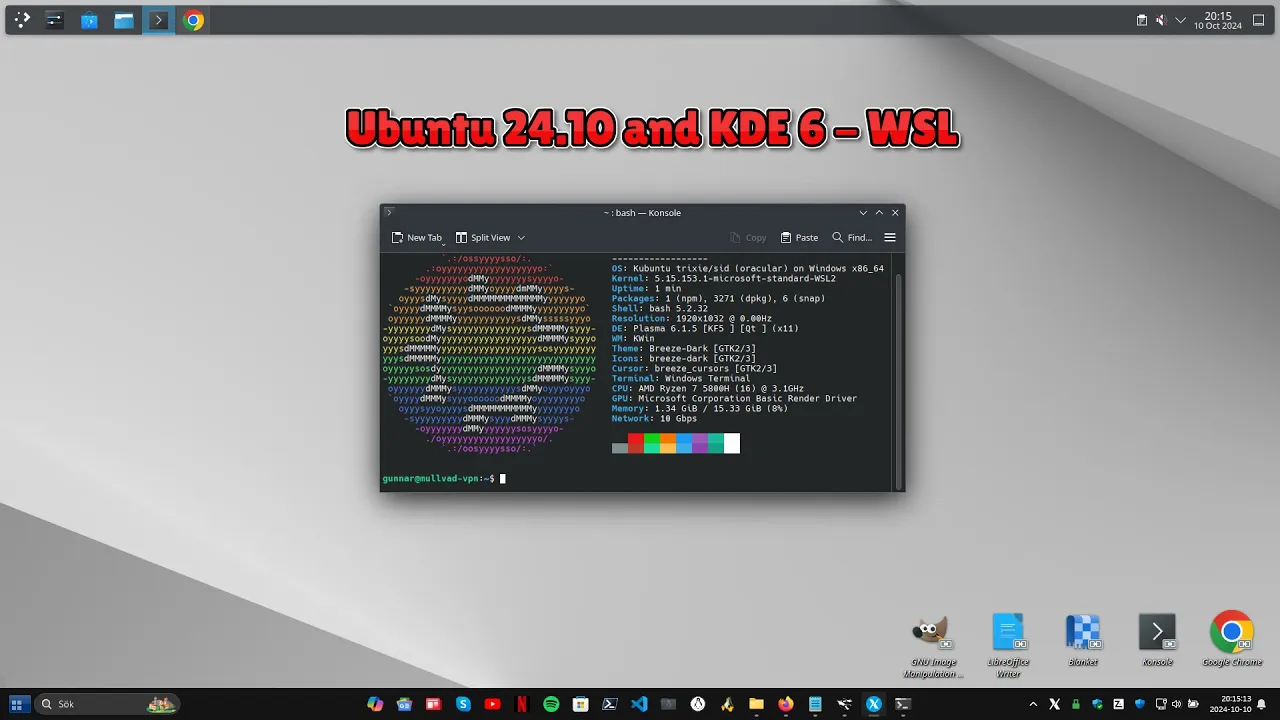Click the CPU: AMD Ryzen 7 5800H line
Screen dimensions: 1280x720
(x=708, y=389)
